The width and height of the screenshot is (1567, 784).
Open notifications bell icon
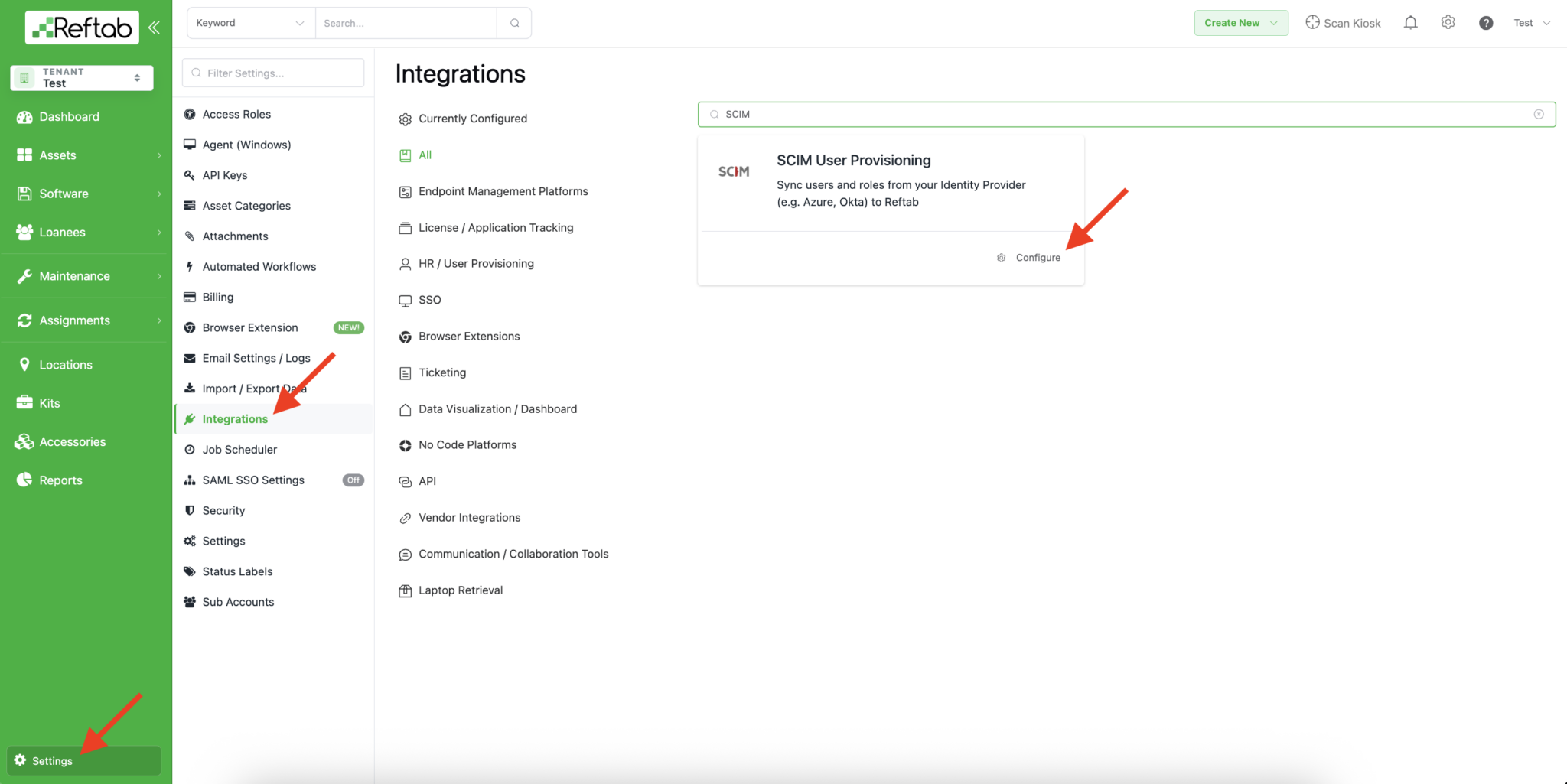pos(1410,23)
